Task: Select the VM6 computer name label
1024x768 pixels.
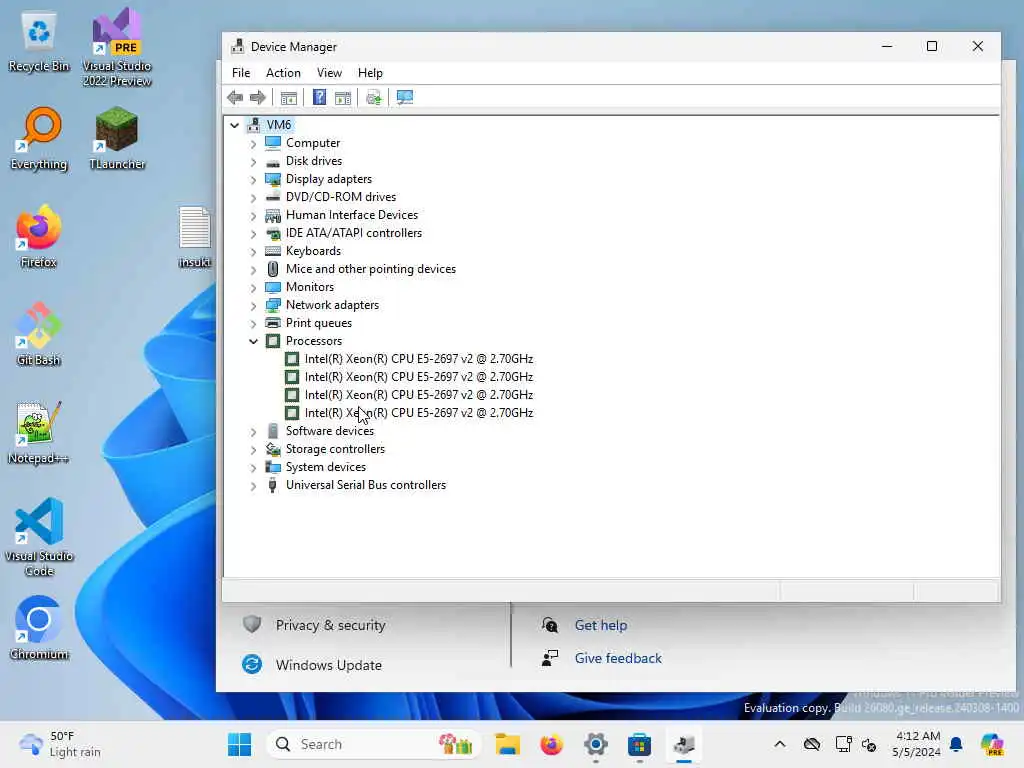Action: coord(279,125)
